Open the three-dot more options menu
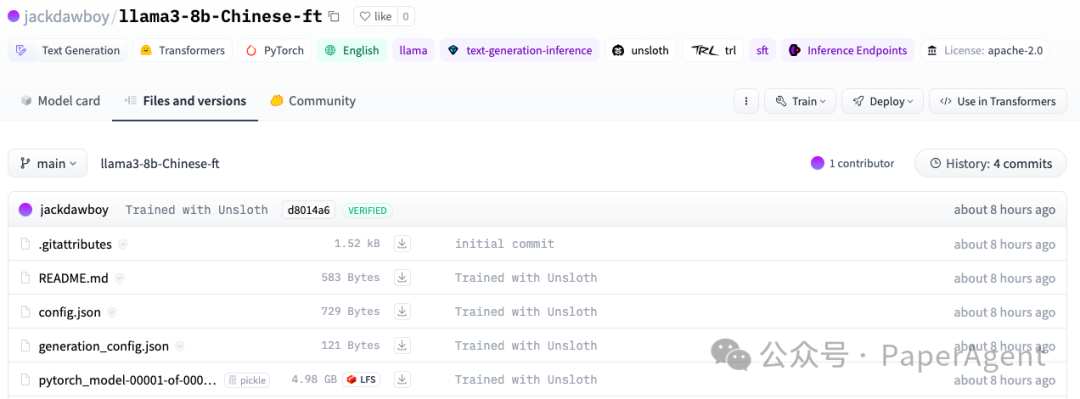The width and height of the screenshot is (1080, 399). (x=746, y=101)
